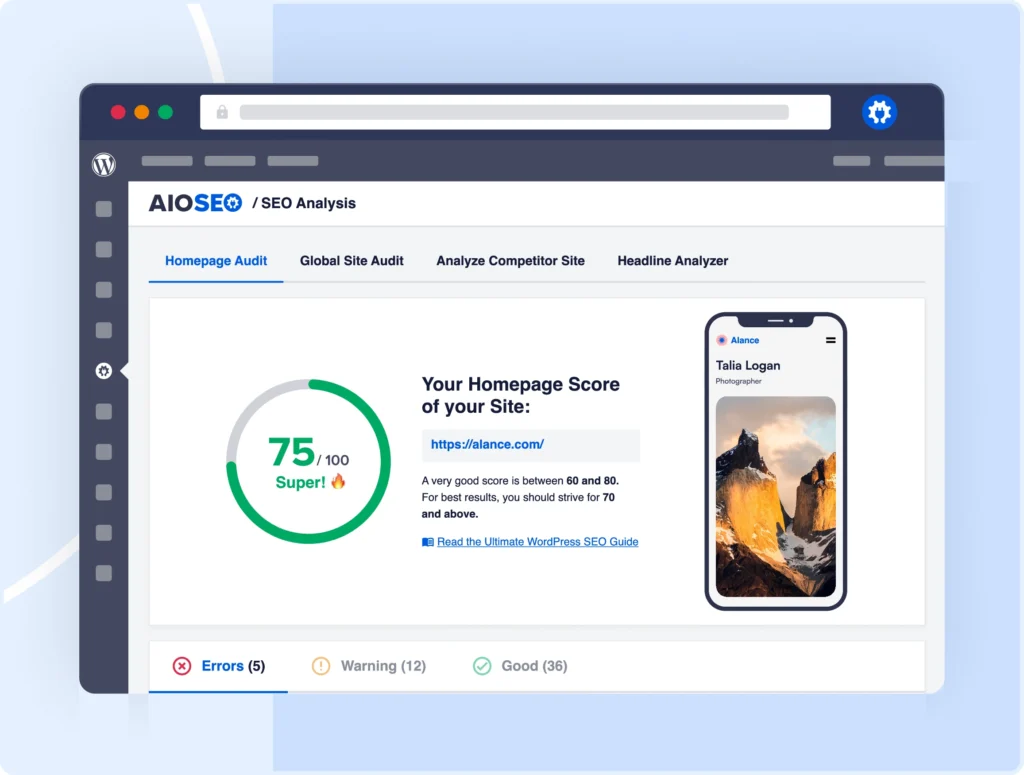Open the hamburger menu in phone preview
1024x775 pixels.
click(x=830, y=340)
